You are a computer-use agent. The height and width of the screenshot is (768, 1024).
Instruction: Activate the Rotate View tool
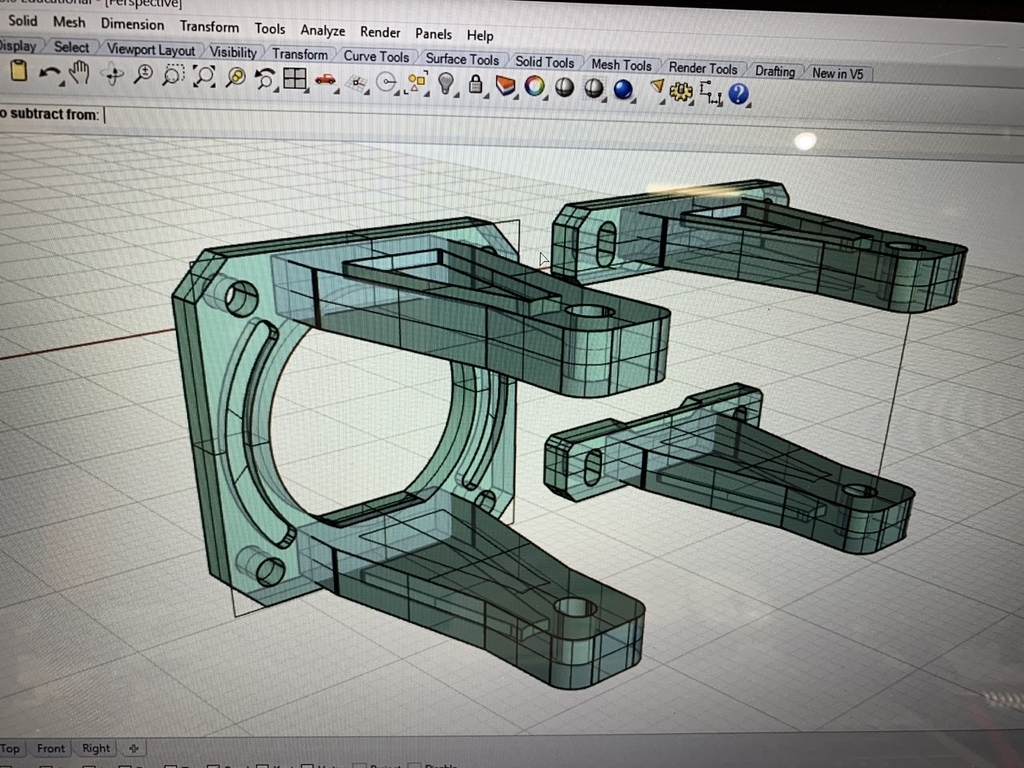[x=112, y=74]
